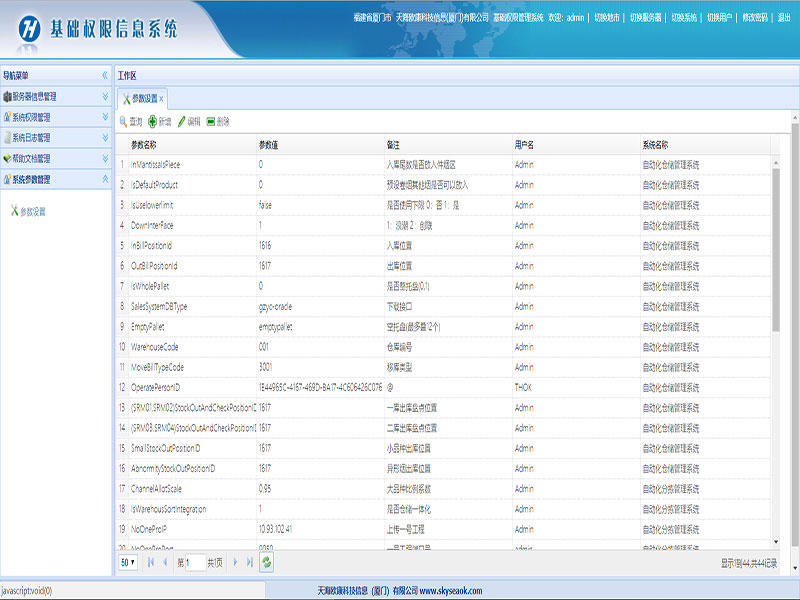This screenshot has width=800, height=600.
Task: Go to the last page of results
Action: (x=249, y=563)
